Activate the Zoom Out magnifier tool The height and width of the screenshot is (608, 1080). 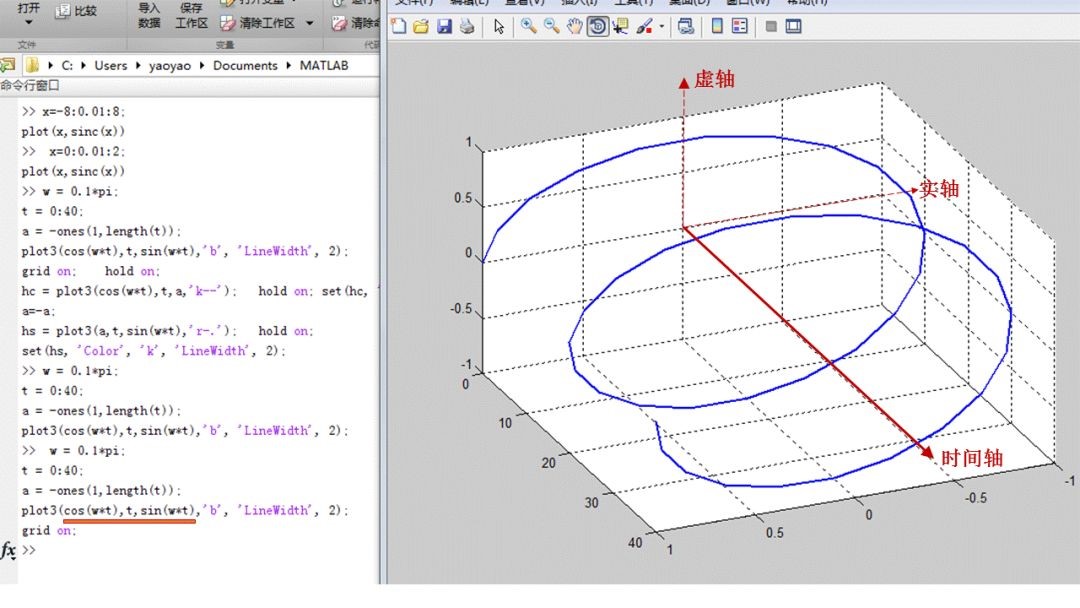[551, 27]
